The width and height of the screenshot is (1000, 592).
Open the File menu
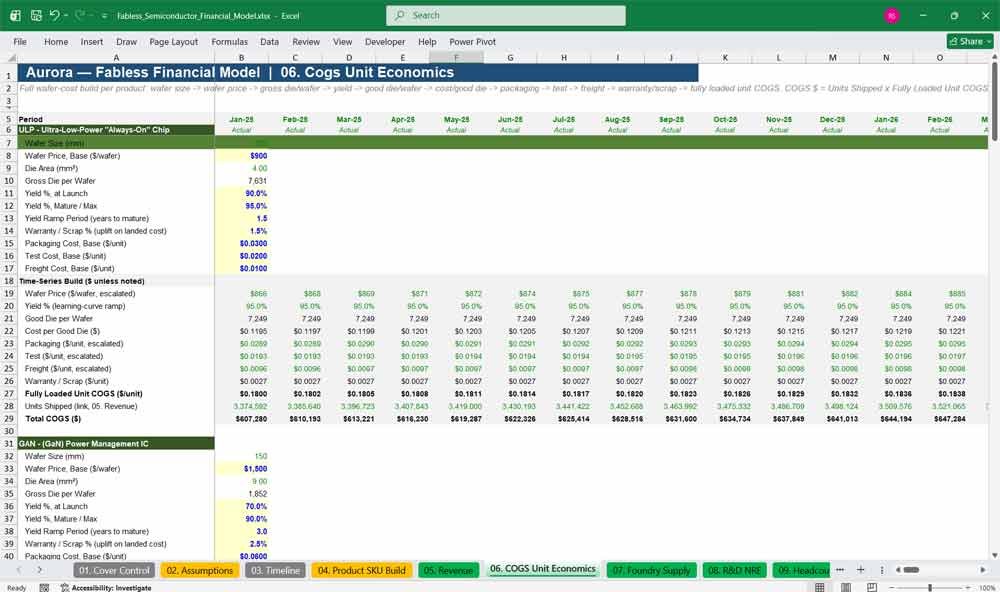(x=20, y=41)
